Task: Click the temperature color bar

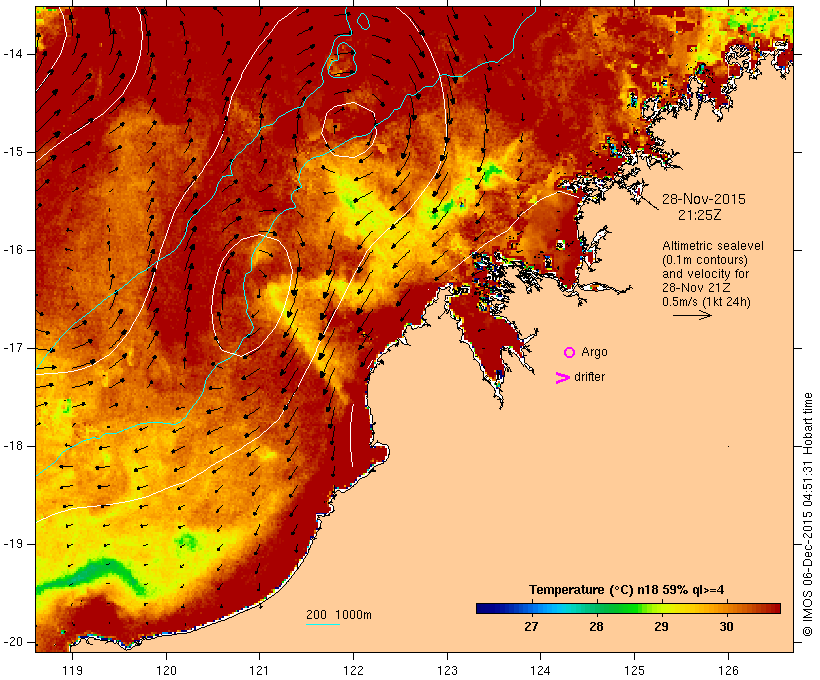Action: 628,608
